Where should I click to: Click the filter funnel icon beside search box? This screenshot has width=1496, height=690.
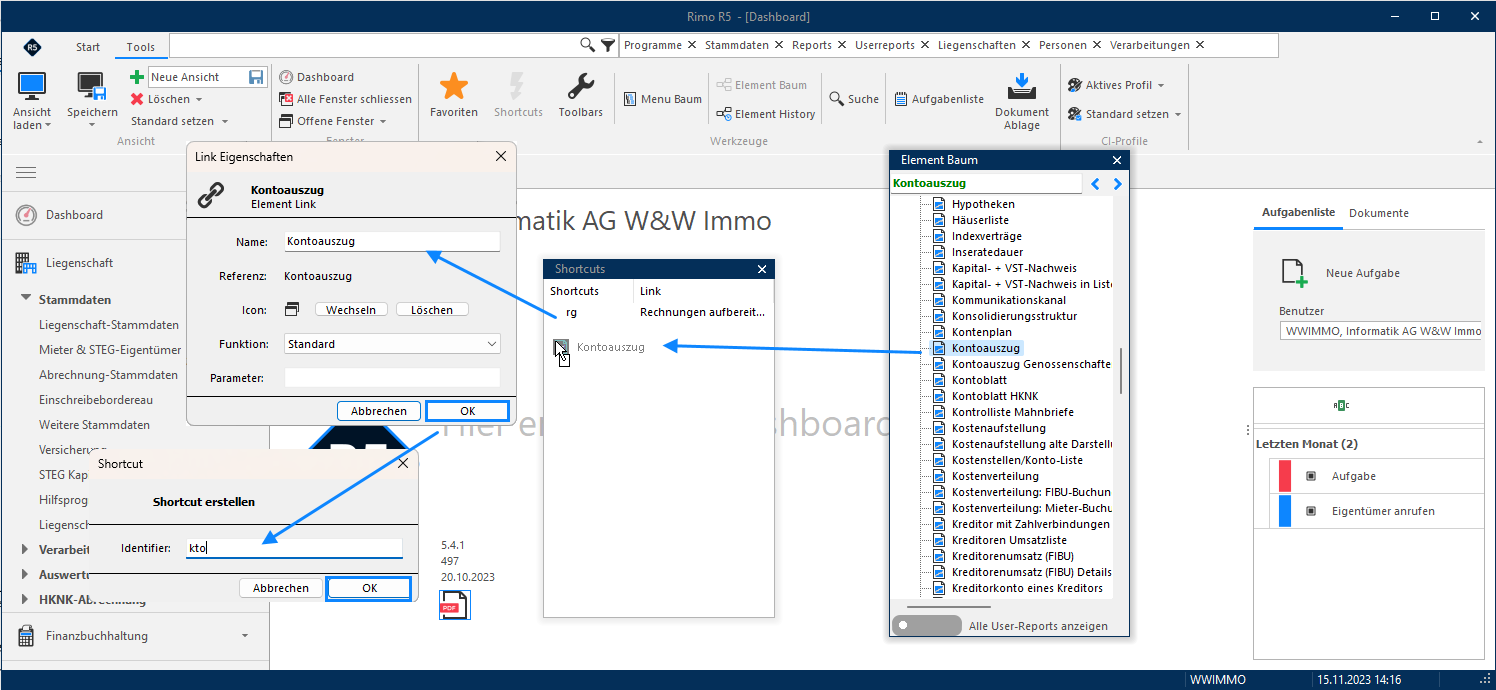tap(607, 45)
